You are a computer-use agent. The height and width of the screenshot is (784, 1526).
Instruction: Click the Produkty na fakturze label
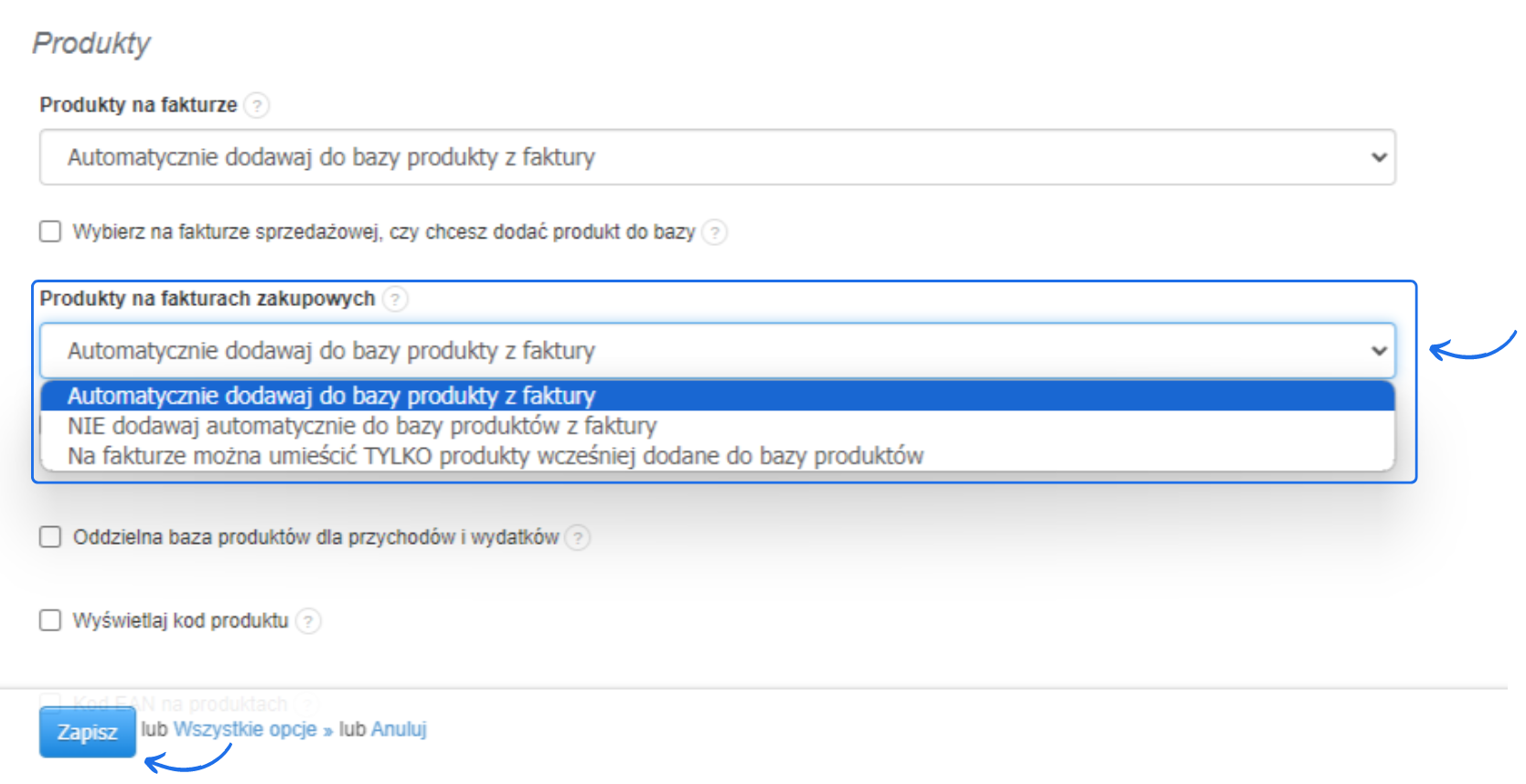[x=138, y=105]
